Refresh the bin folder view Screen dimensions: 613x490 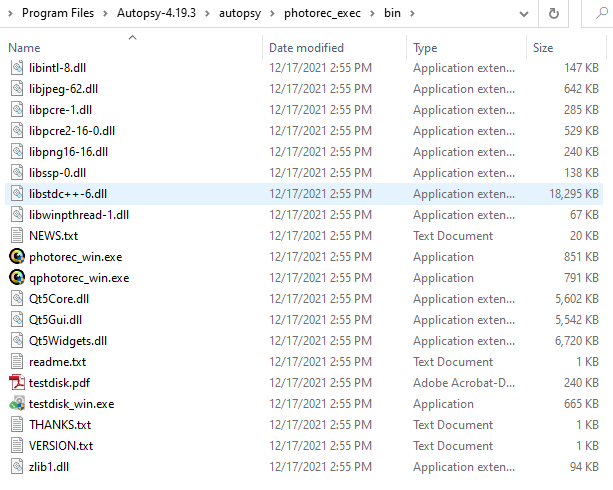coord(553,14)
